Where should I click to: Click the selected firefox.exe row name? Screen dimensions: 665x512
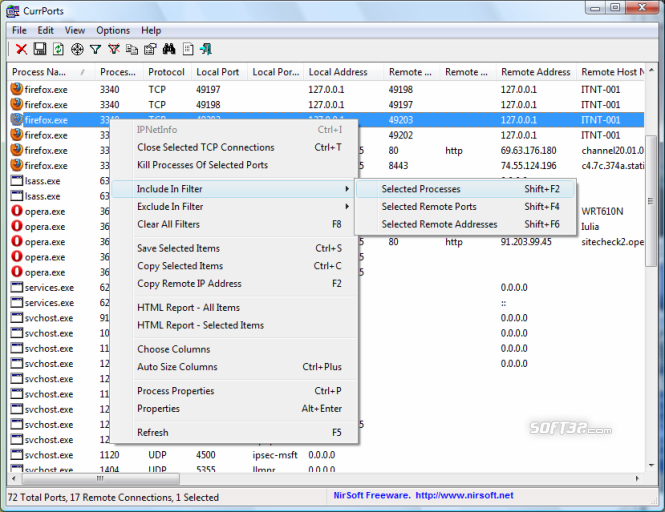click(46, 120)
